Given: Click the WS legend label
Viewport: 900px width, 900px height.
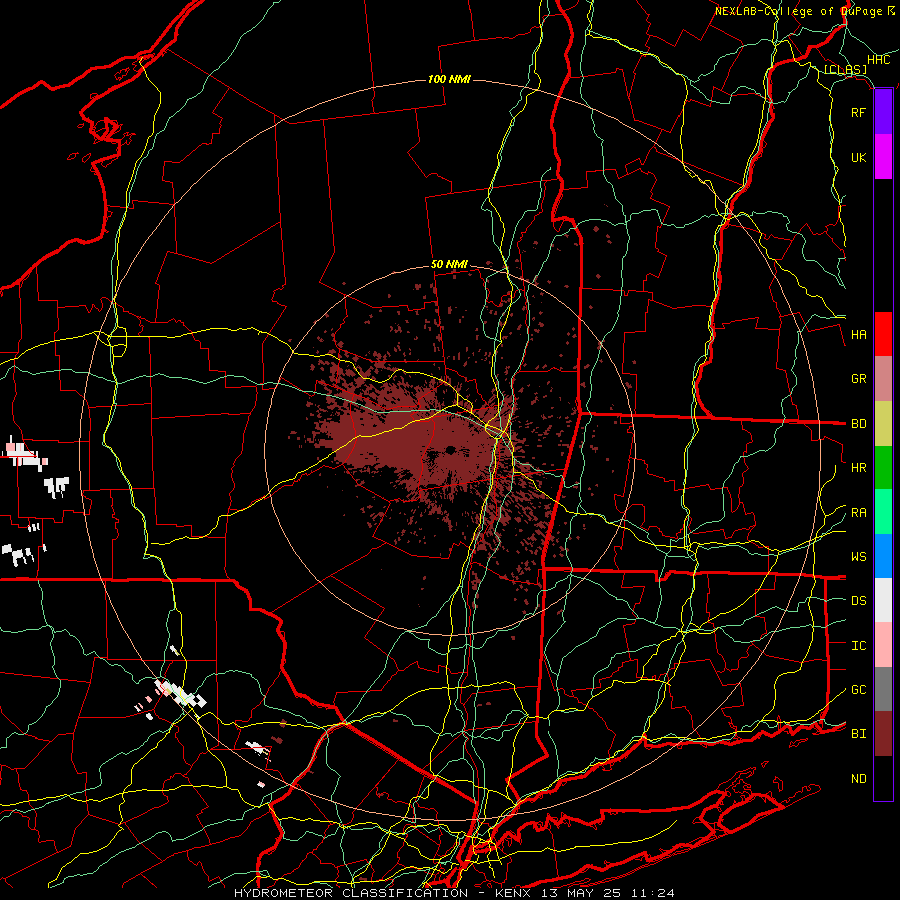Looking at the screenshot, I should [x=859, y=557].
